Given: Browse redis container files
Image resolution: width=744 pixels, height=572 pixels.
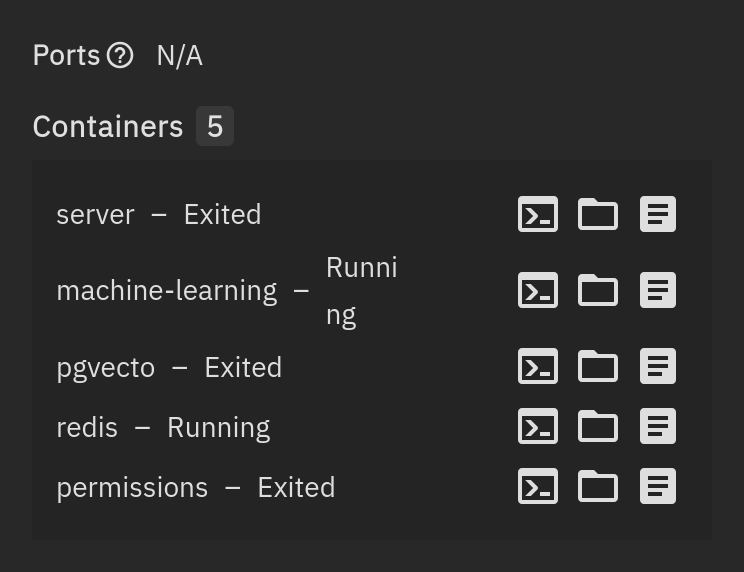Looking at the screenshot, I should 598,427.
